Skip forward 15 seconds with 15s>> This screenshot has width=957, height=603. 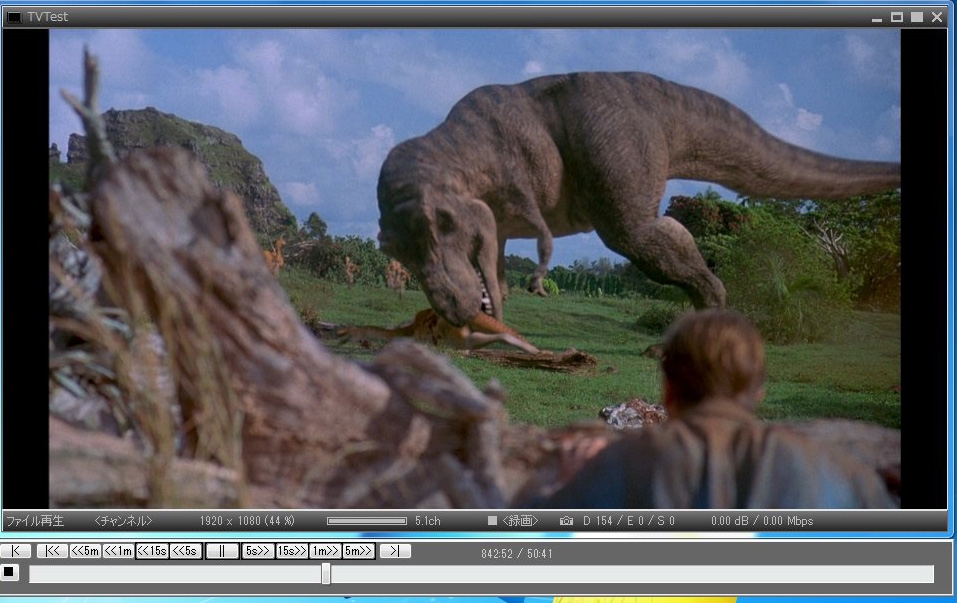(x=292, y=551)
